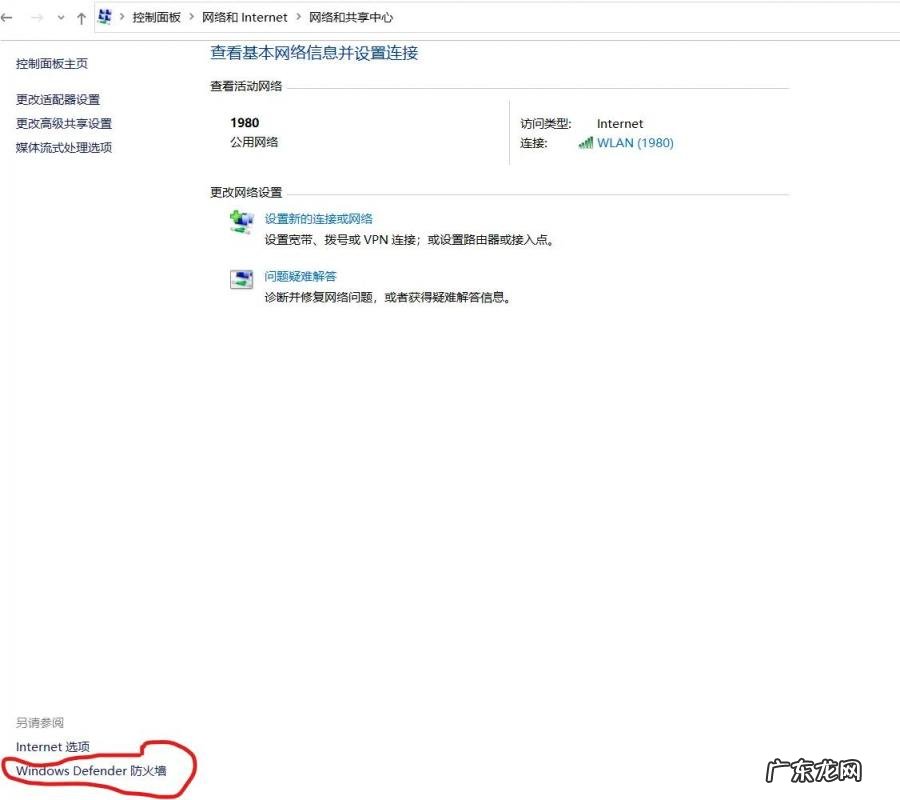Click the refresh area at address bar end
The image size is (900, 800).
point(880,16)
